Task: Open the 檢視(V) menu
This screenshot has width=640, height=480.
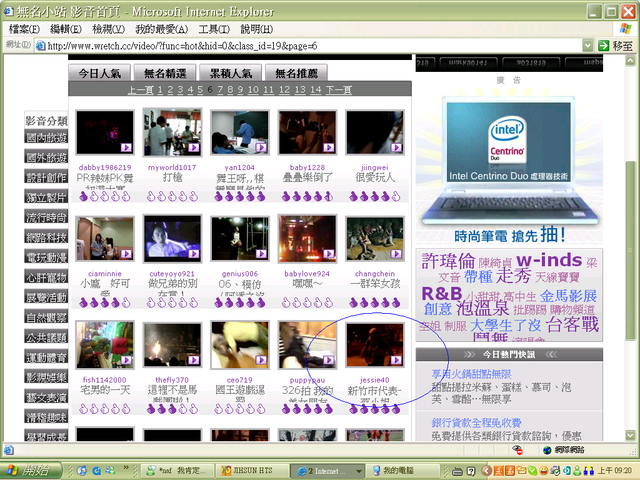Action: tap(108, 29)
